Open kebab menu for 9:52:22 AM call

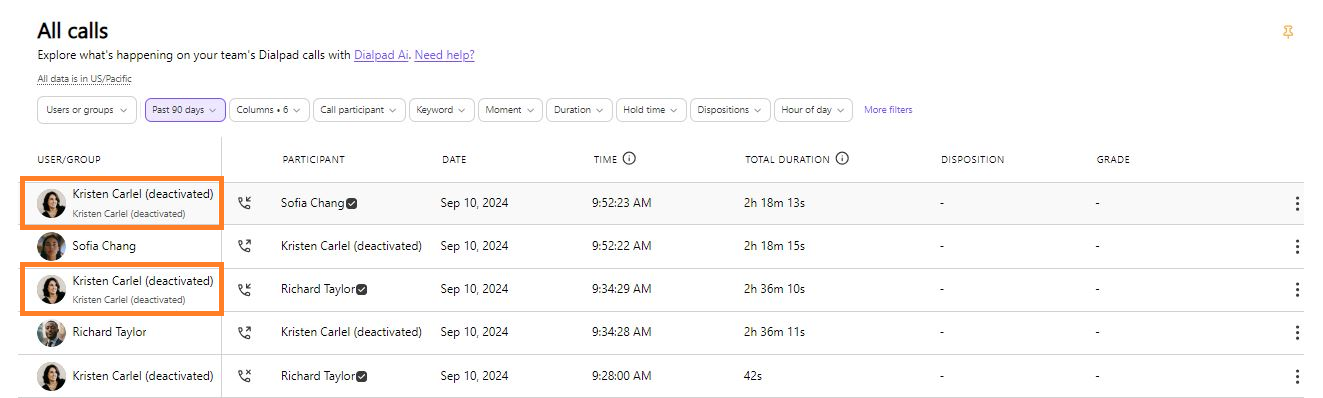pyautogui.click(x=1297, y=247)
